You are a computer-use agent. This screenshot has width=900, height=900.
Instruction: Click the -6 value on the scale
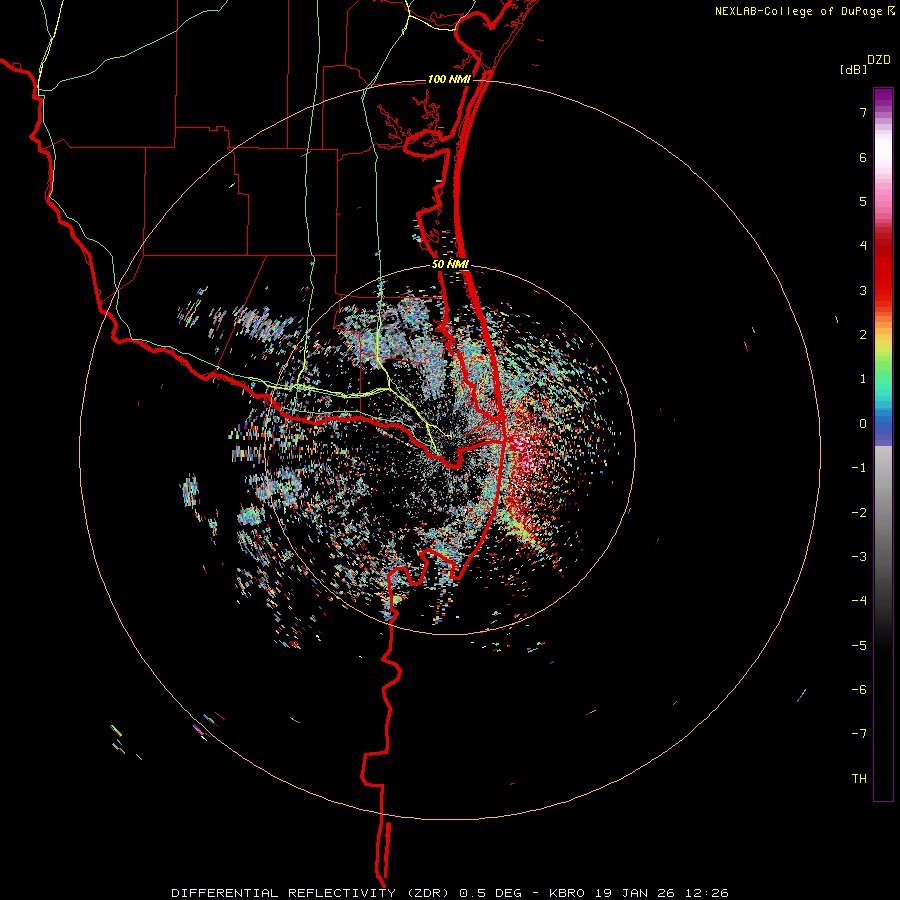coord(859,690)
